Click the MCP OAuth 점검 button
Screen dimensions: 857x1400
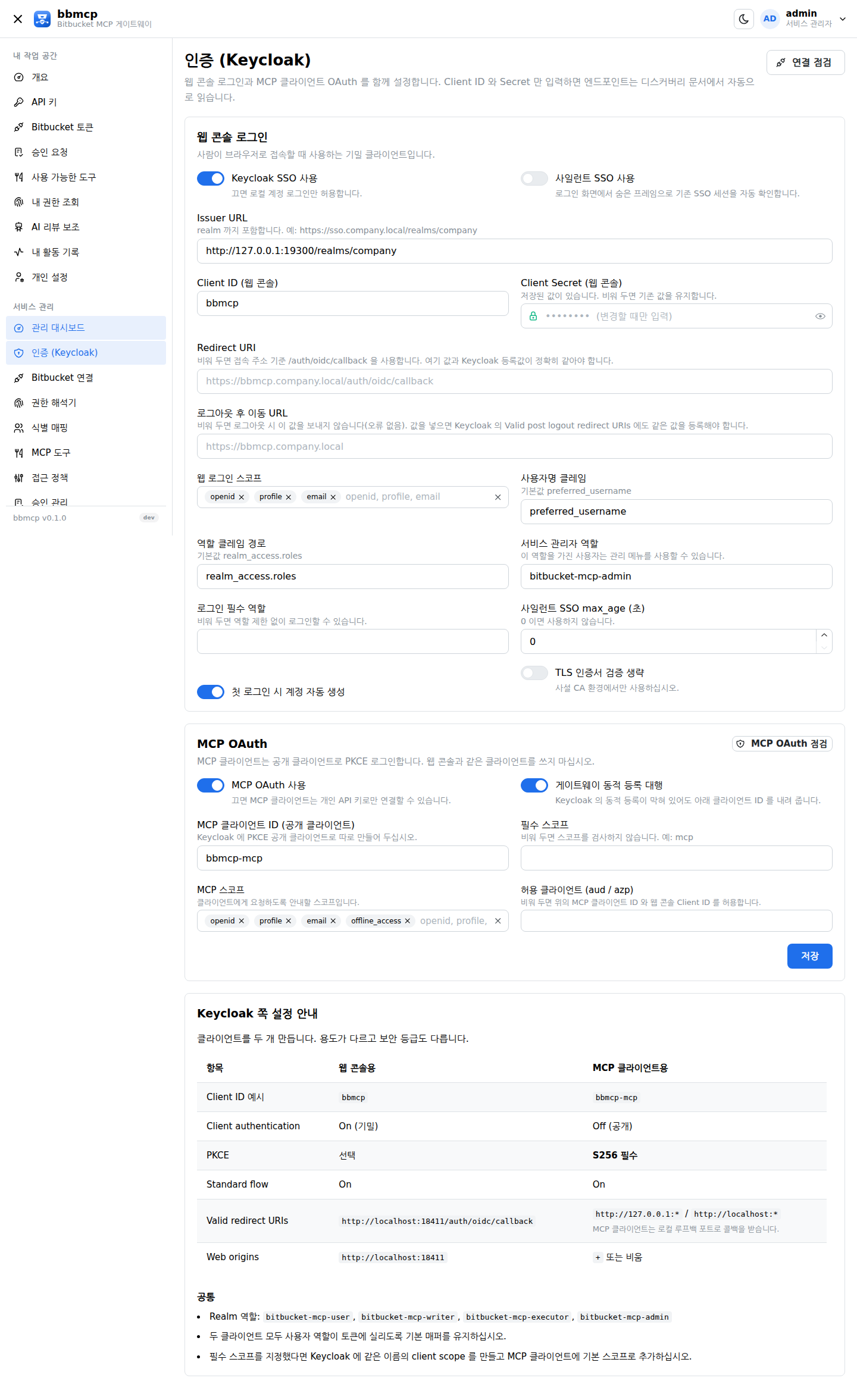[782, 744]
